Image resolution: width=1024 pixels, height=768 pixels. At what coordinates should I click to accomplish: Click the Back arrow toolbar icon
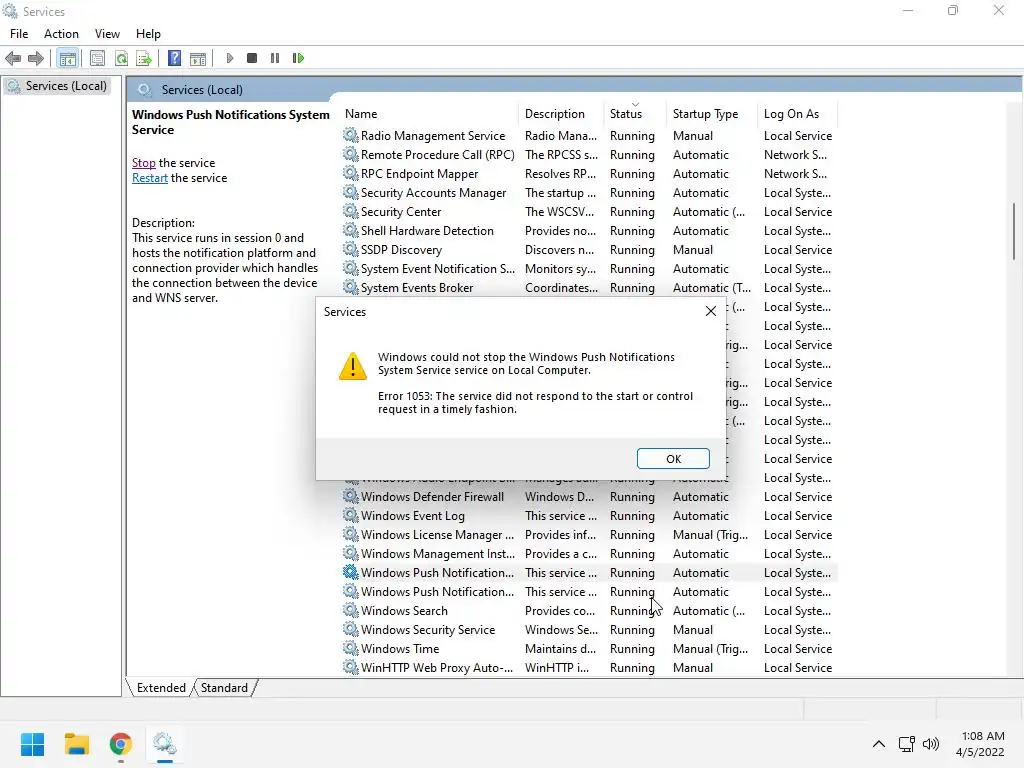[x=13, y=58]
